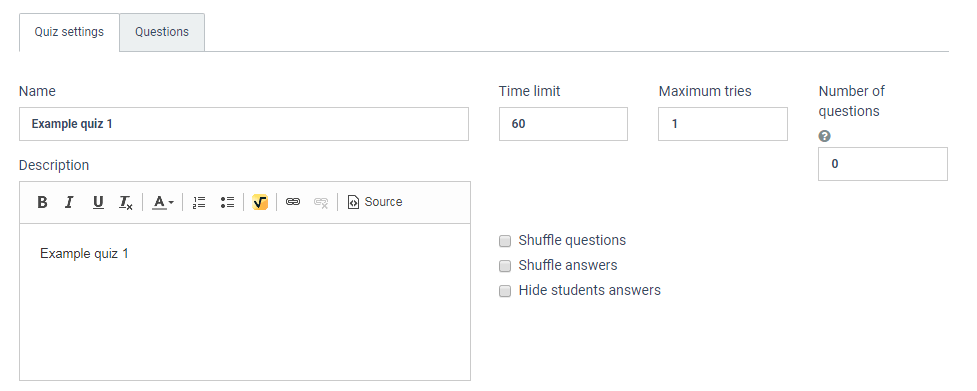977x391 pixels.
Task: Select the Quiz settings tab
Action: (x=69, y=32)
